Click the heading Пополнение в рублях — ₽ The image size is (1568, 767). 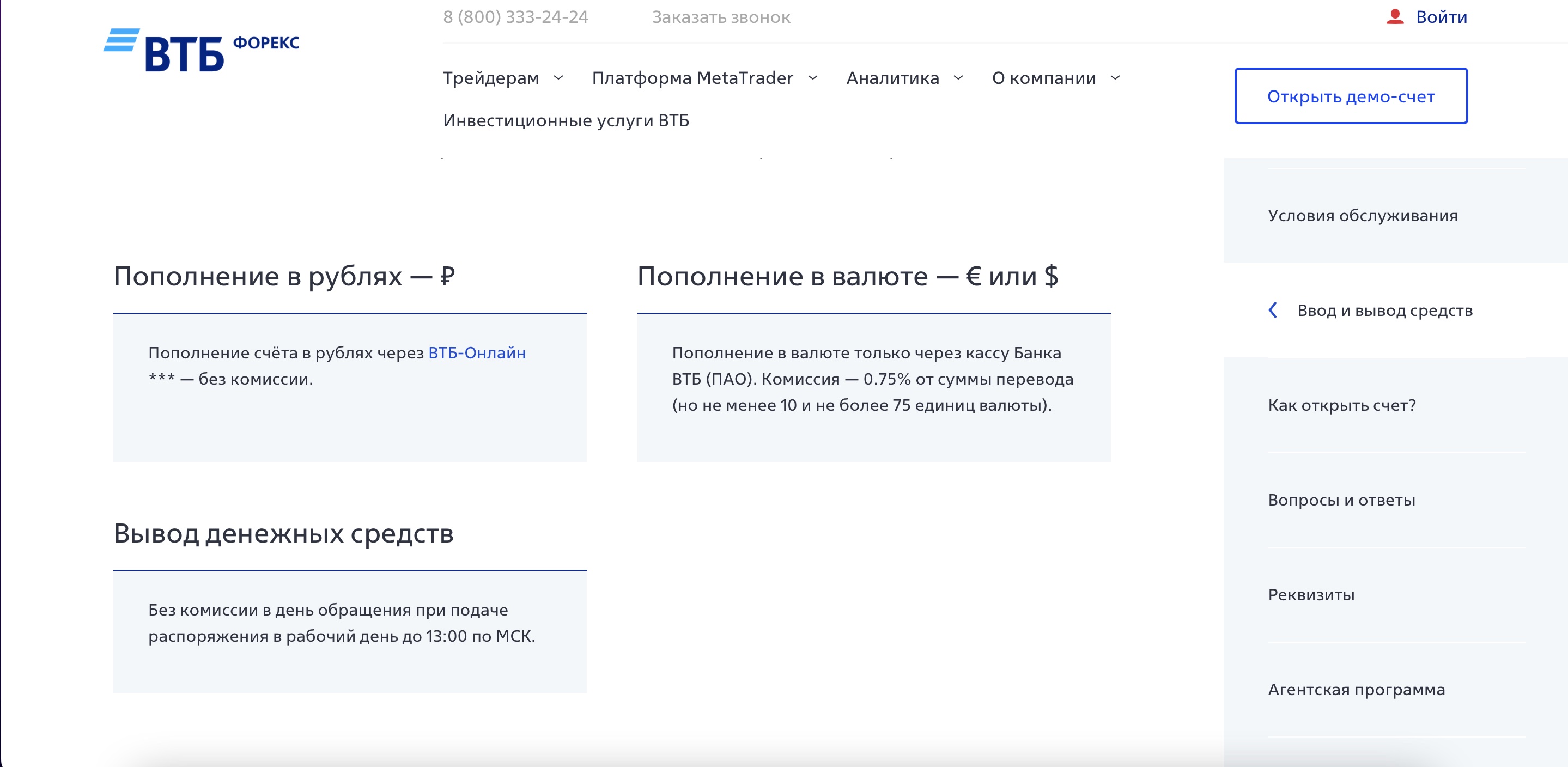[284, 276]
